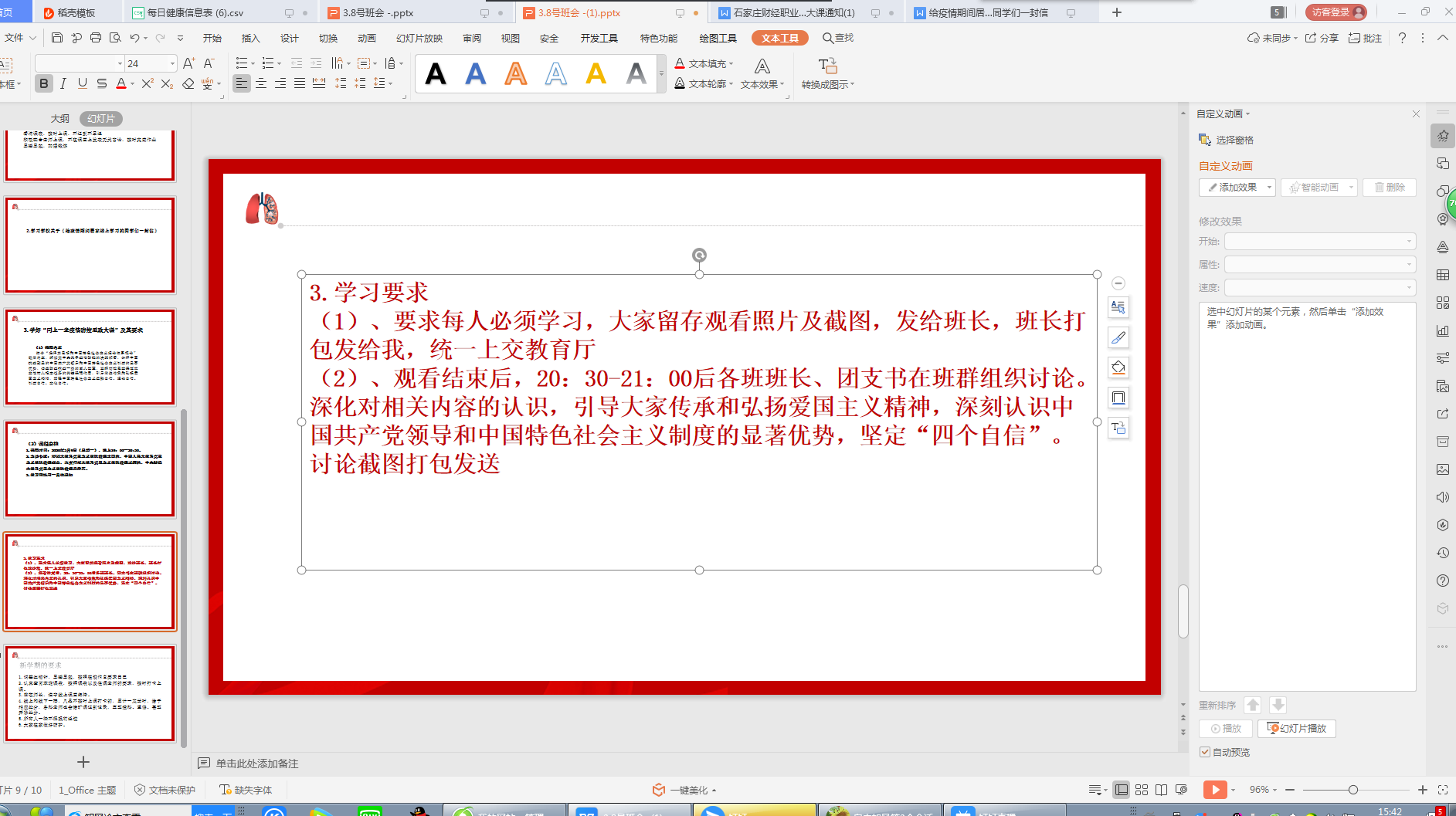This screenshot has height=816, width=1456.
Task: Increase font size with the A+ icon
Action: tap(189, 63)
